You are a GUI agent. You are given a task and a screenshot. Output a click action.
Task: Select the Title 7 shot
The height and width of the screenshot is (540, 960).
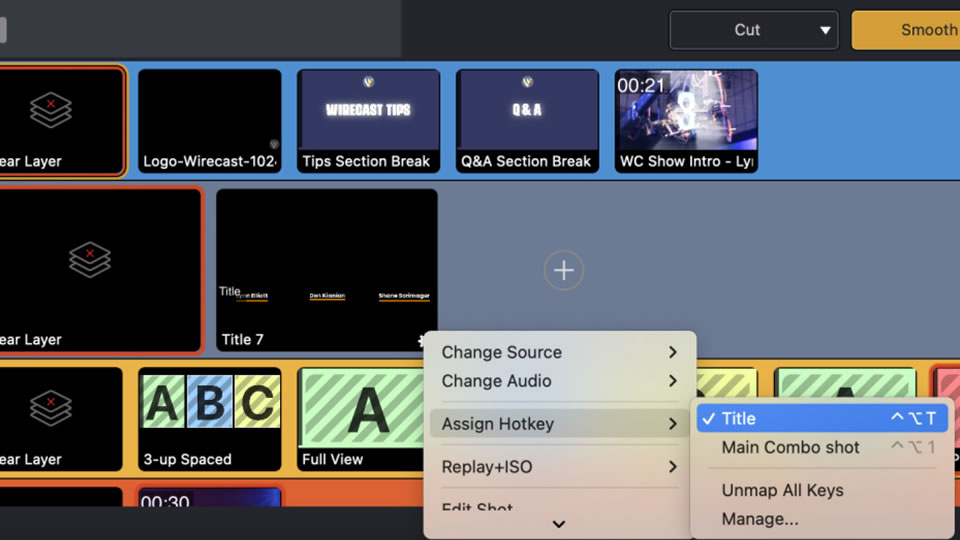coord(327,270)
